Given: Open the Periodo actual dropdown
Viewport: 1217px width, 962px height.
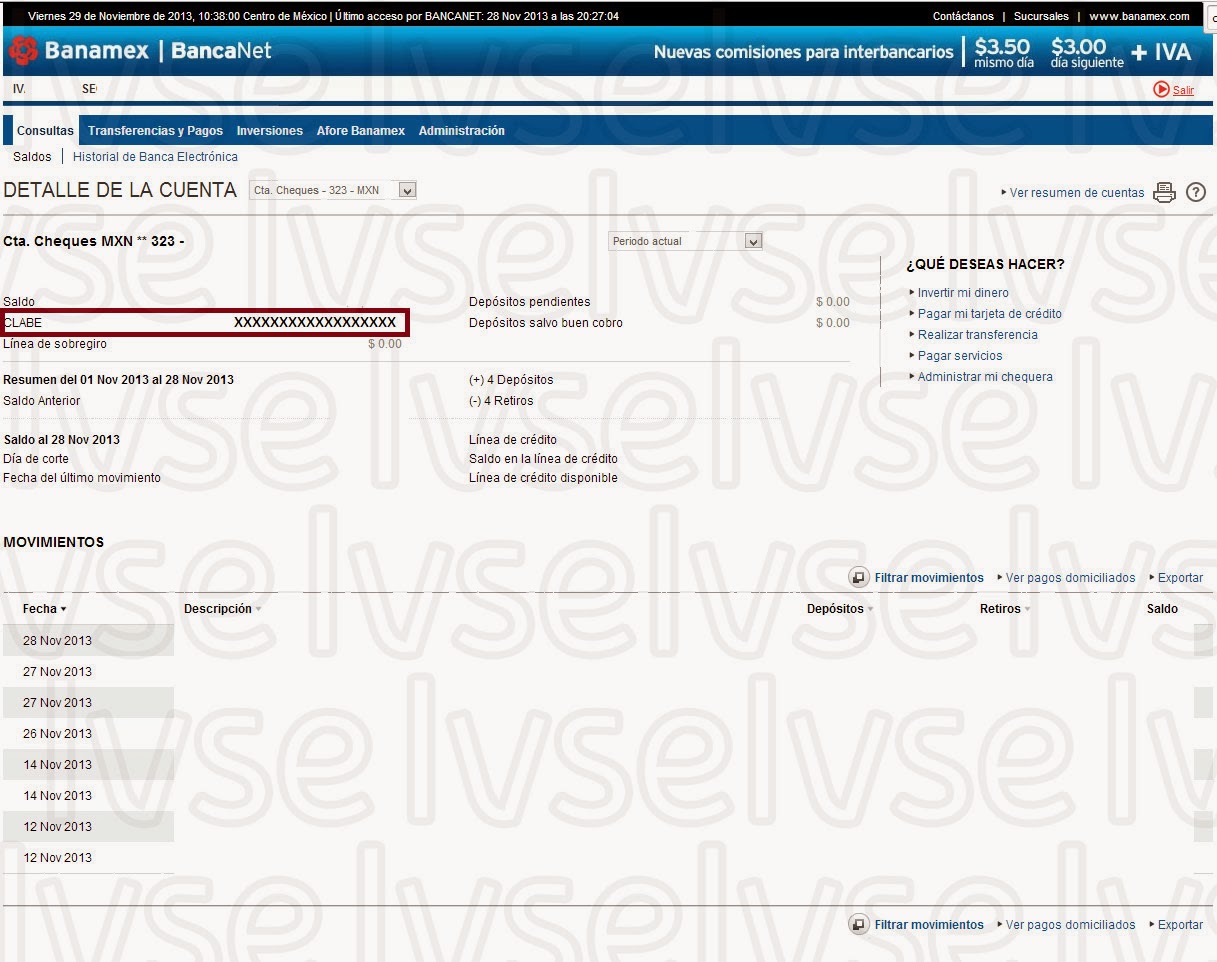Looking at the screenshot, I should point(685,241).
